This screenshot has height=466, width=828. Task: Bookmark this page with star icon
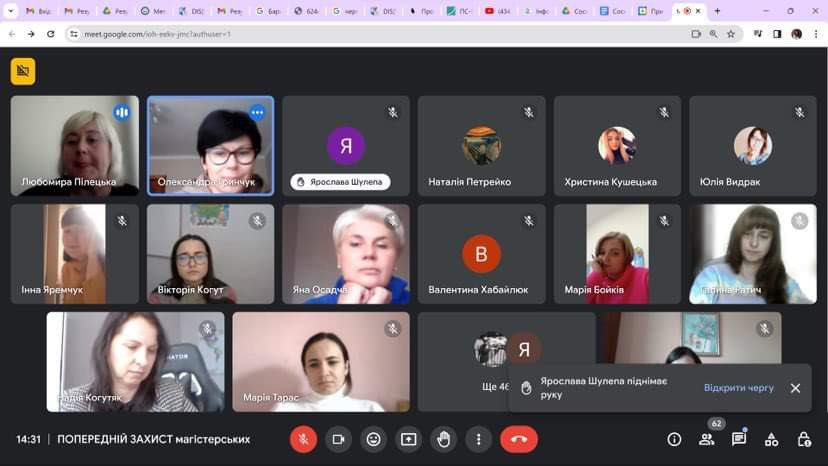click(x=731, y=33)
